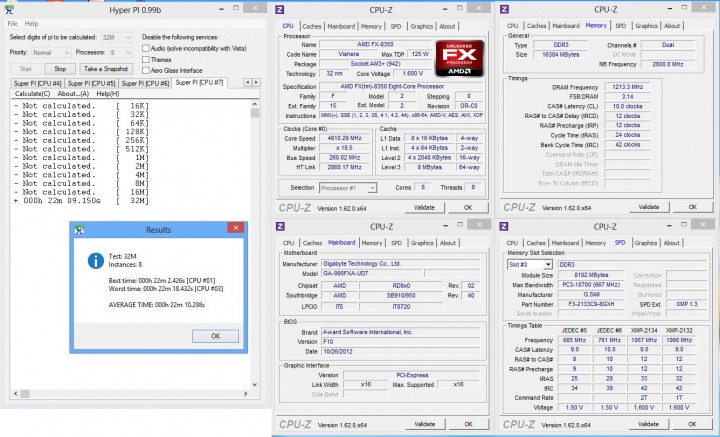This screenshot has width=720, height=437.
Task: Open CPU tab in the bottom-left Mainboard CPU-Z window
Action: (288, 243)
